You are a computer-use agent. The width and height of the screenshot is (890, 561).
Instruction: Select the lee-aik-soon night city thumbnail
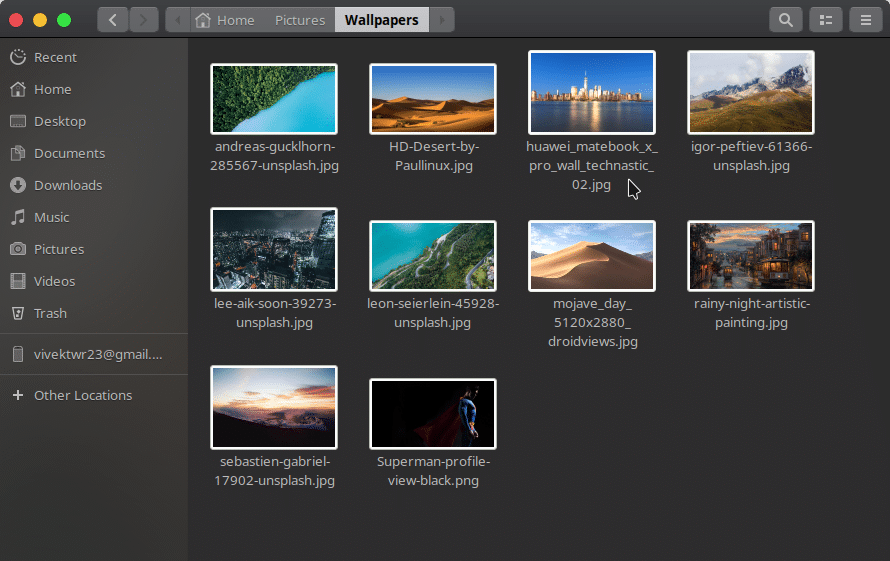click(x=274, y=249)
